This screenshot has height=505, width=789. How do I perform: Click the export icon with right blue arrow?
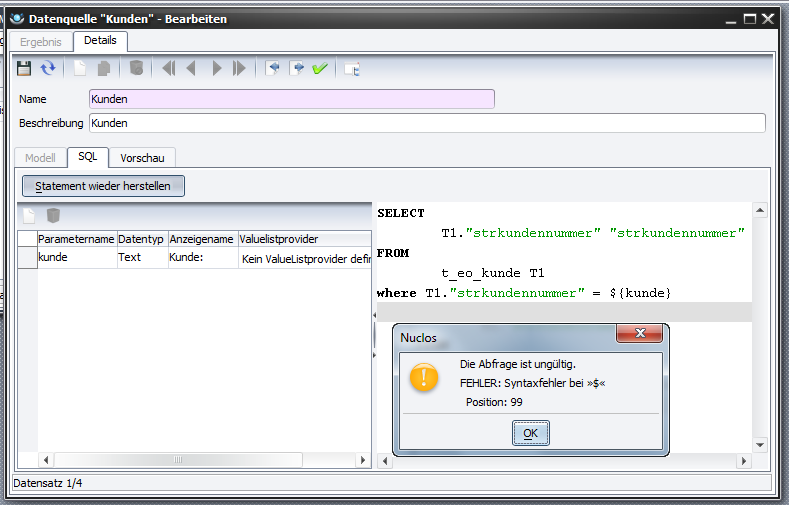[296, 68]
